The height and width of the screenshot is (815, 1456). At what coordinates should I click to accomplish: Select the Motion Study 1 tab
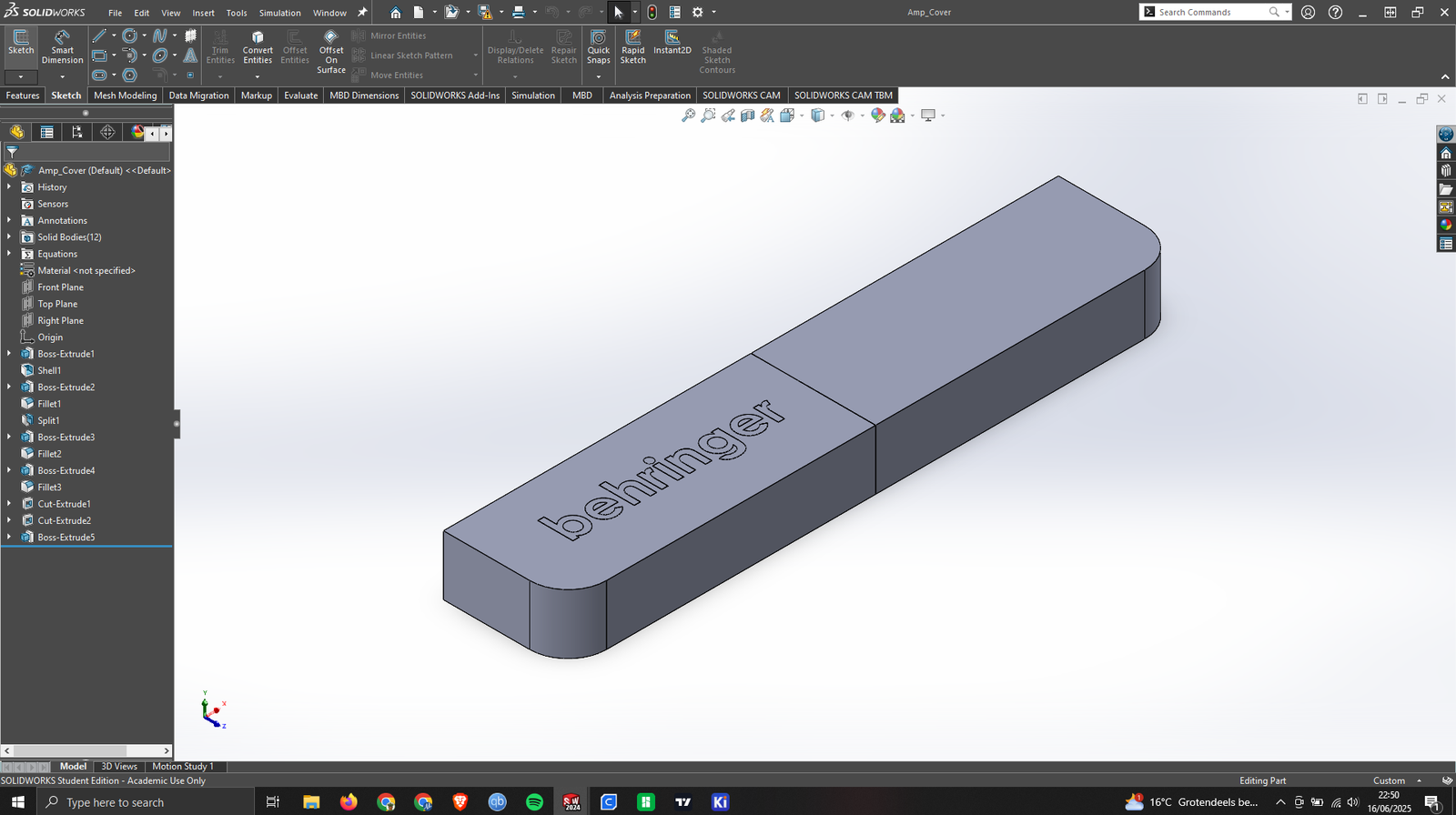point(182,767)
